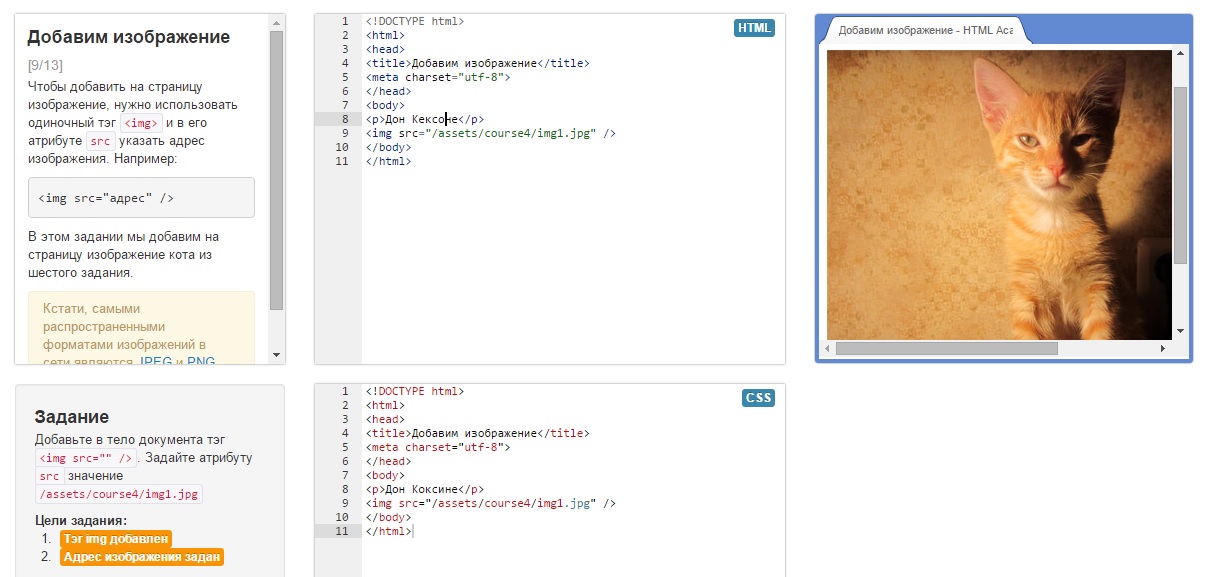The width and height of the screenshot is (1206, 577).
Task: Click the preview horizontal scrollbar thumb
Action: (x=946, y=348)
